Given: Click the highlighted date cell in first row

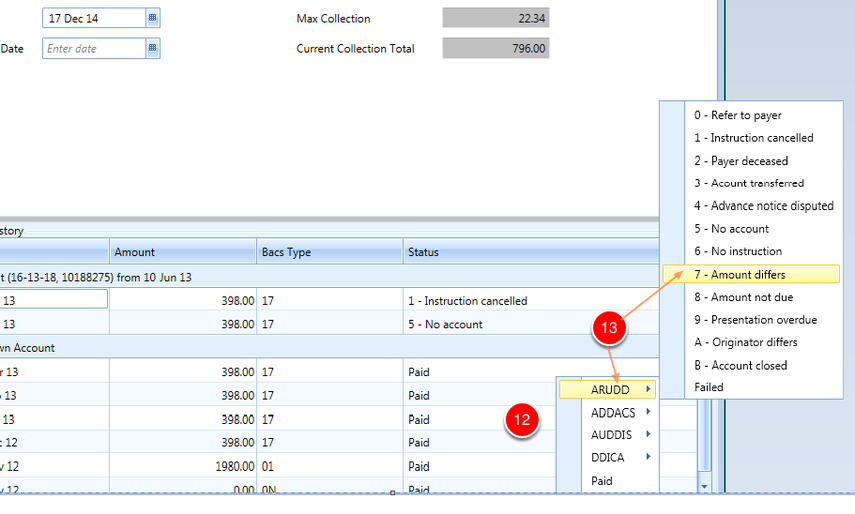Looking at the screenshot, I should coord(53,299).
